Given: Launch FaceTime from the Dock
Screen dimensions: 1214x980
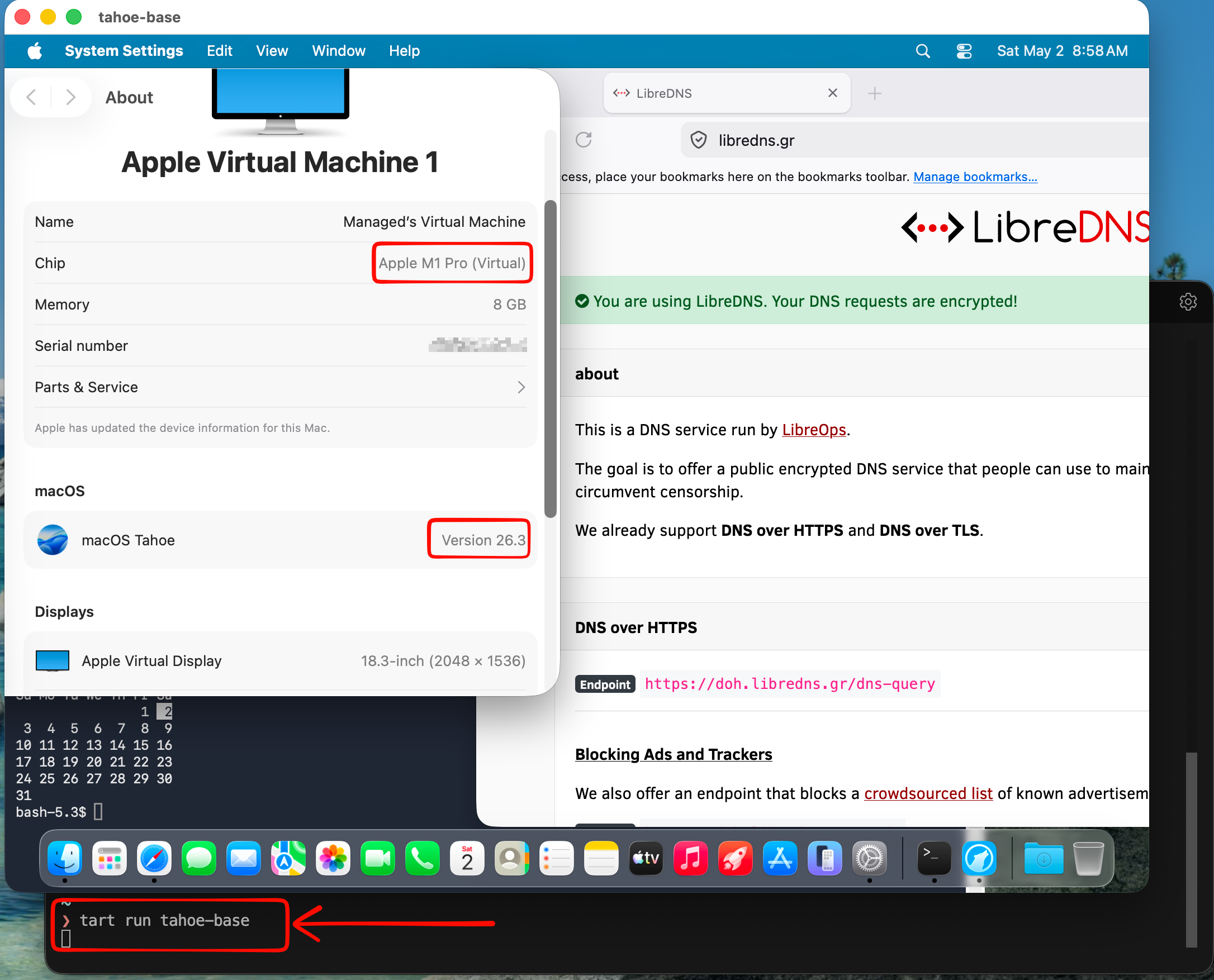Looking at the screenshot, I should point(378,859).
